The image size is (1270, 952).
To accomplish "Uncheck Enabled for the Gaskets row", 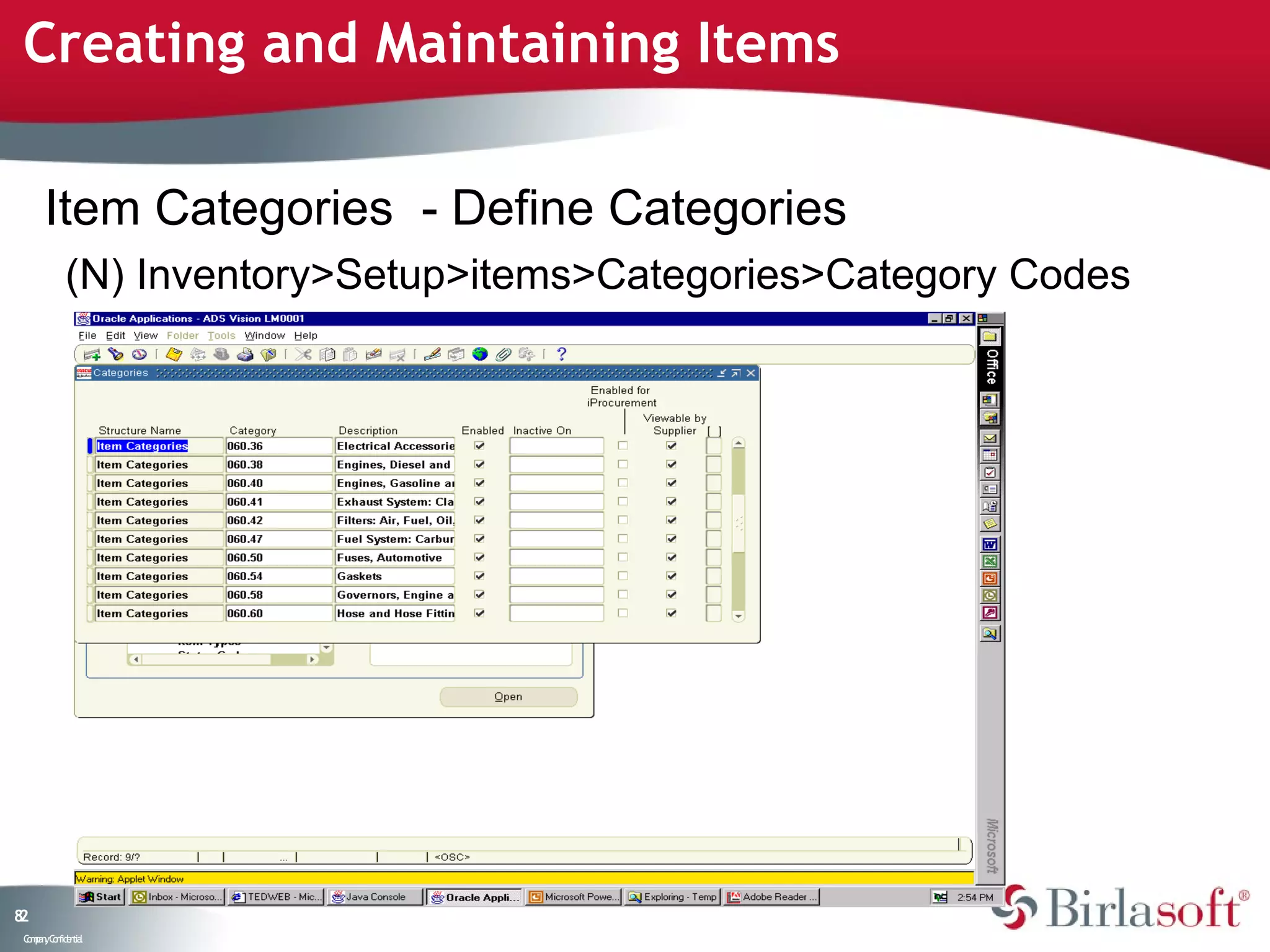I will [479, 576].
